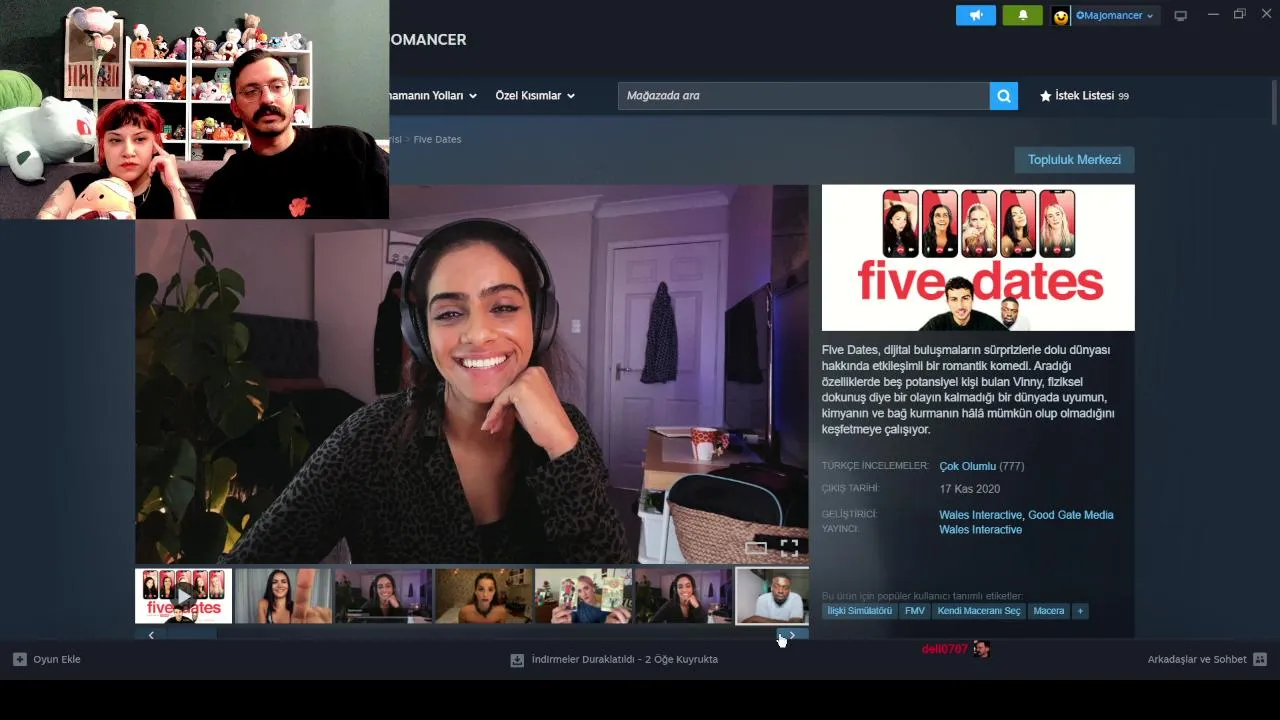
Task: Select the third screenshot thumbnail in strip
Action: click(383, 596)
